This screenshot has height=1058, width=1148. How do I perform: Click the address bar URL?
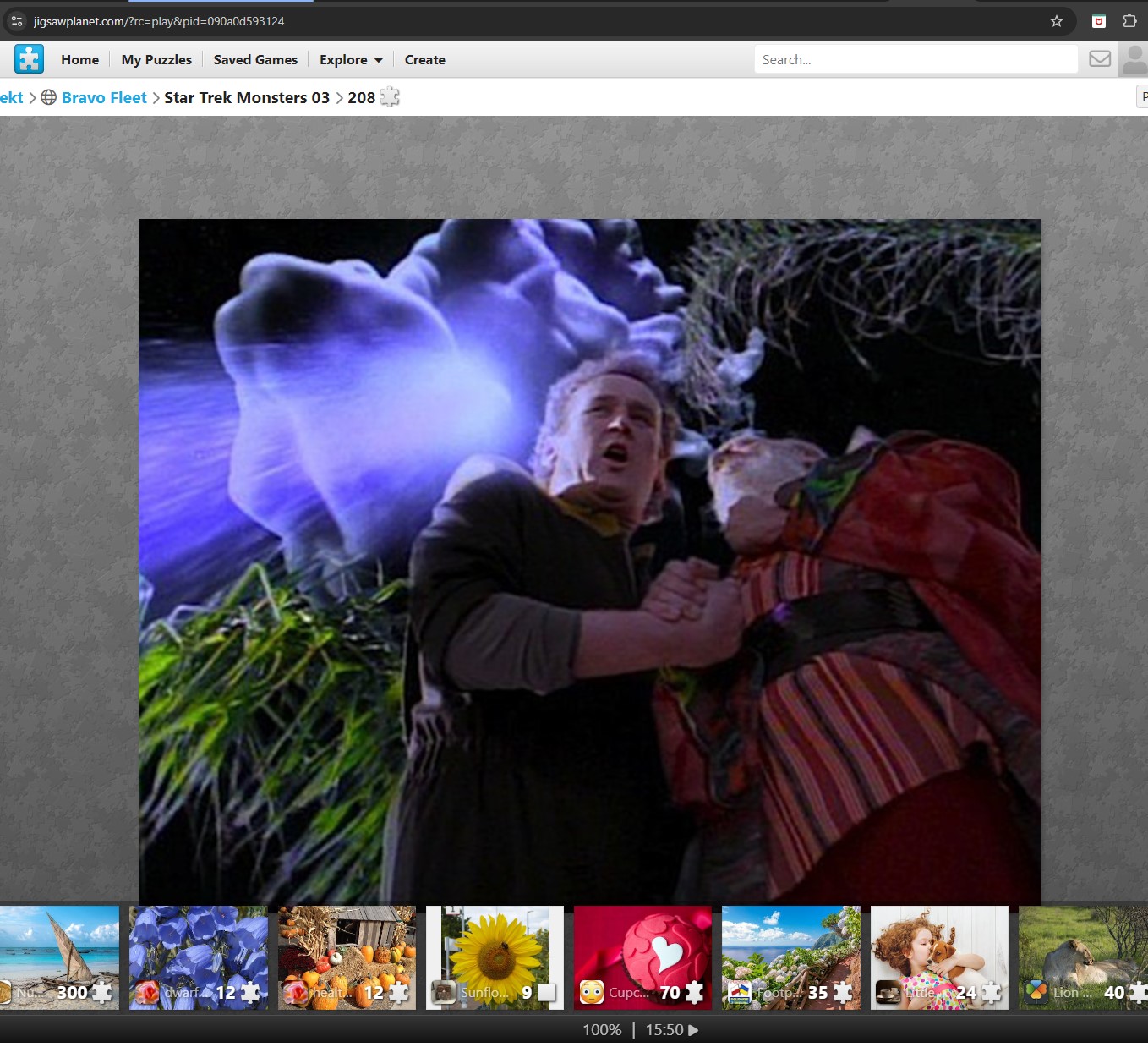[x=159, y=21]
